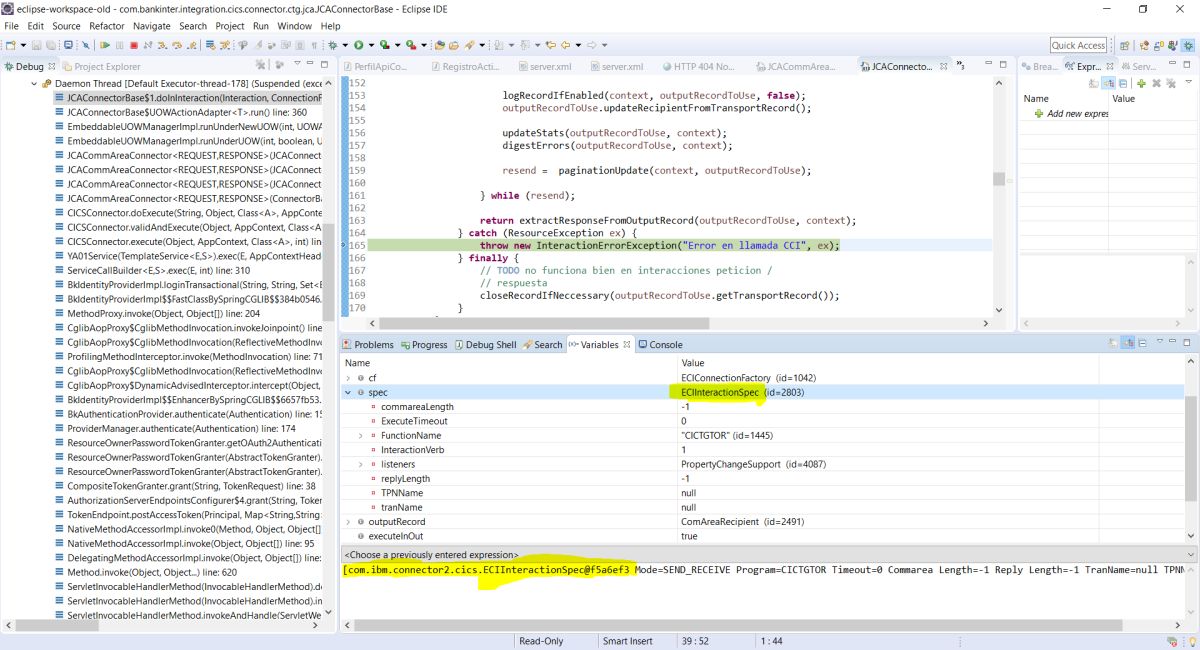Expand the outputRecord variable node
1200x650 pixels.
(x=348, y=521)
